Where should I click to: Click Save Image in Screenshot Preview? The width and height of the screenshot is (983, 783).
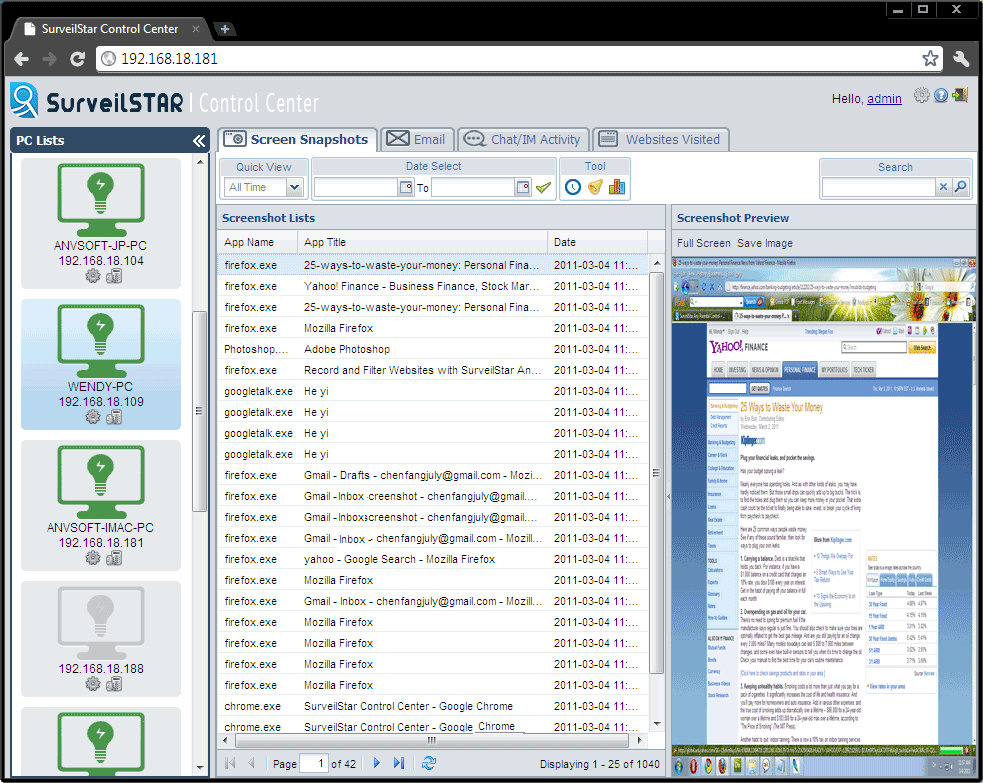point(765,243)
